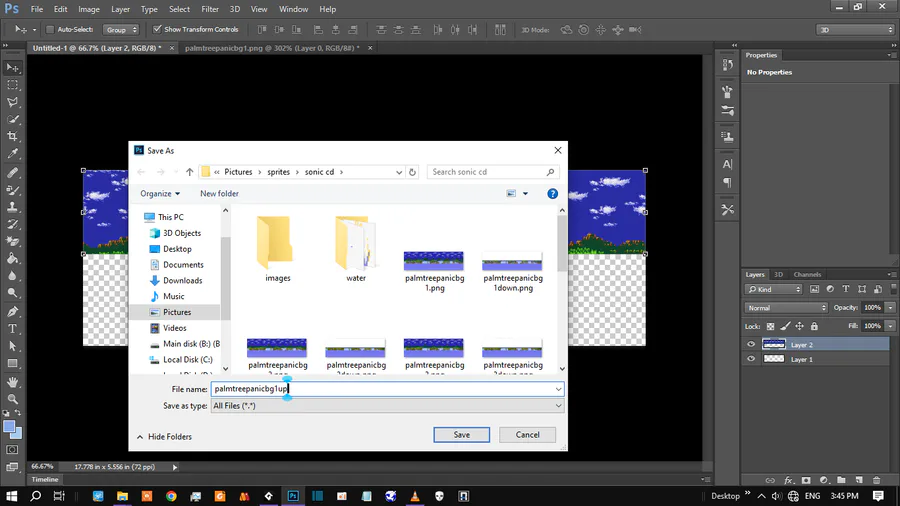Create a new layer icon
The height and width of the screenshot is (506, 900).
(859, 480)
